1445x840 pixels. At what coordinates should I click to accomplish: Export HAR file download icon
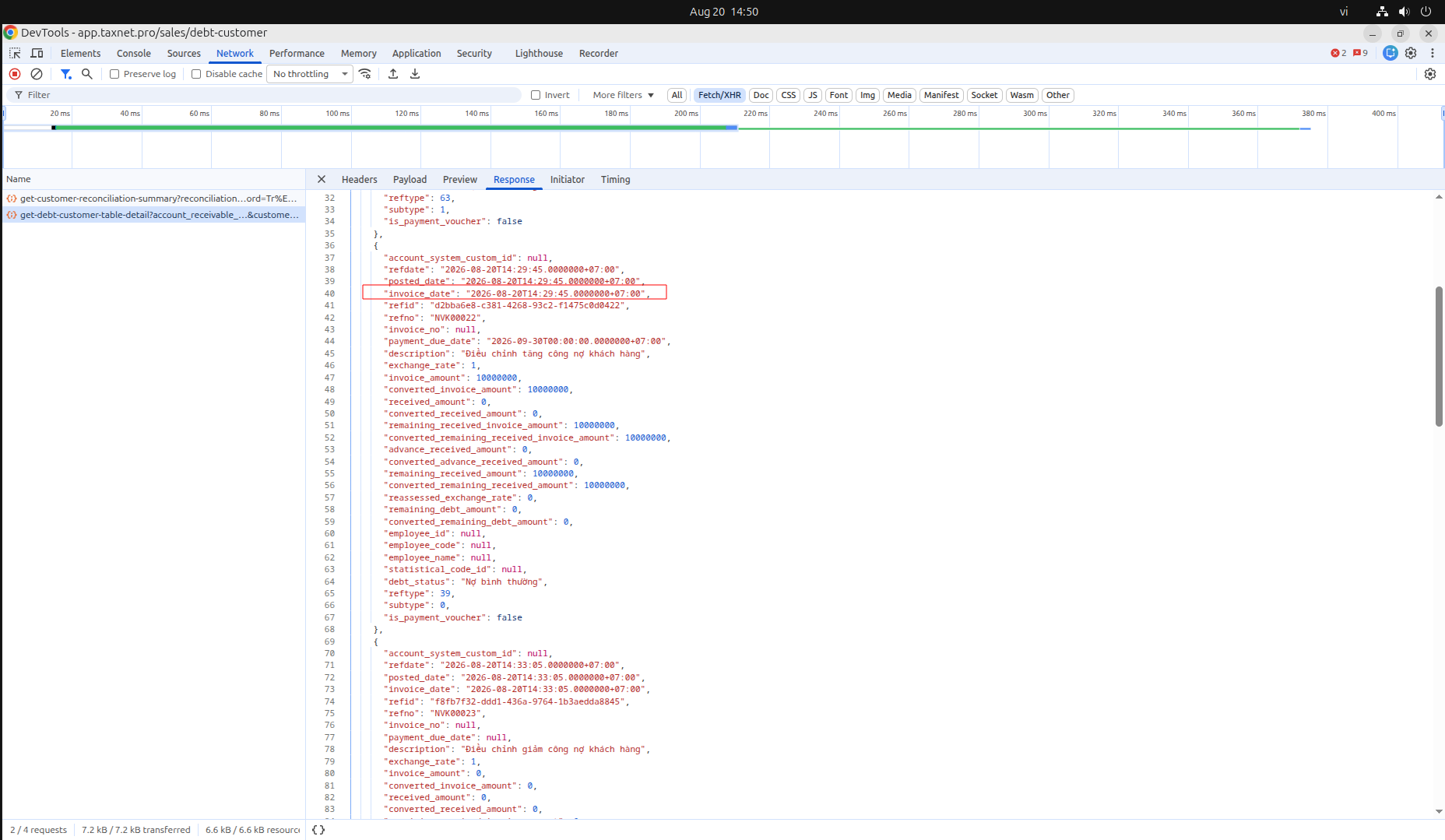[x=415, y=74]
